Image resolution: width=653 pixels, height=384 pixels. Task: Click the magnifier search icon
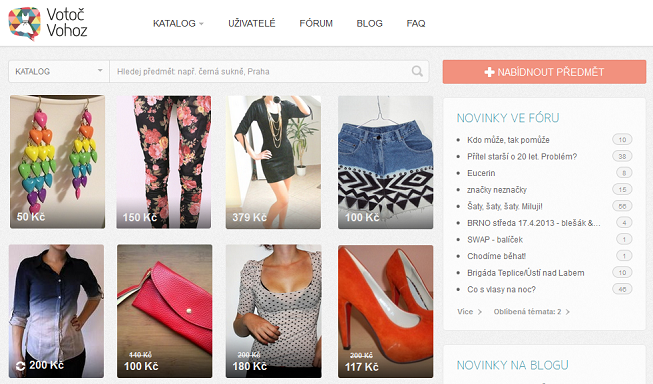coord(417,71)
